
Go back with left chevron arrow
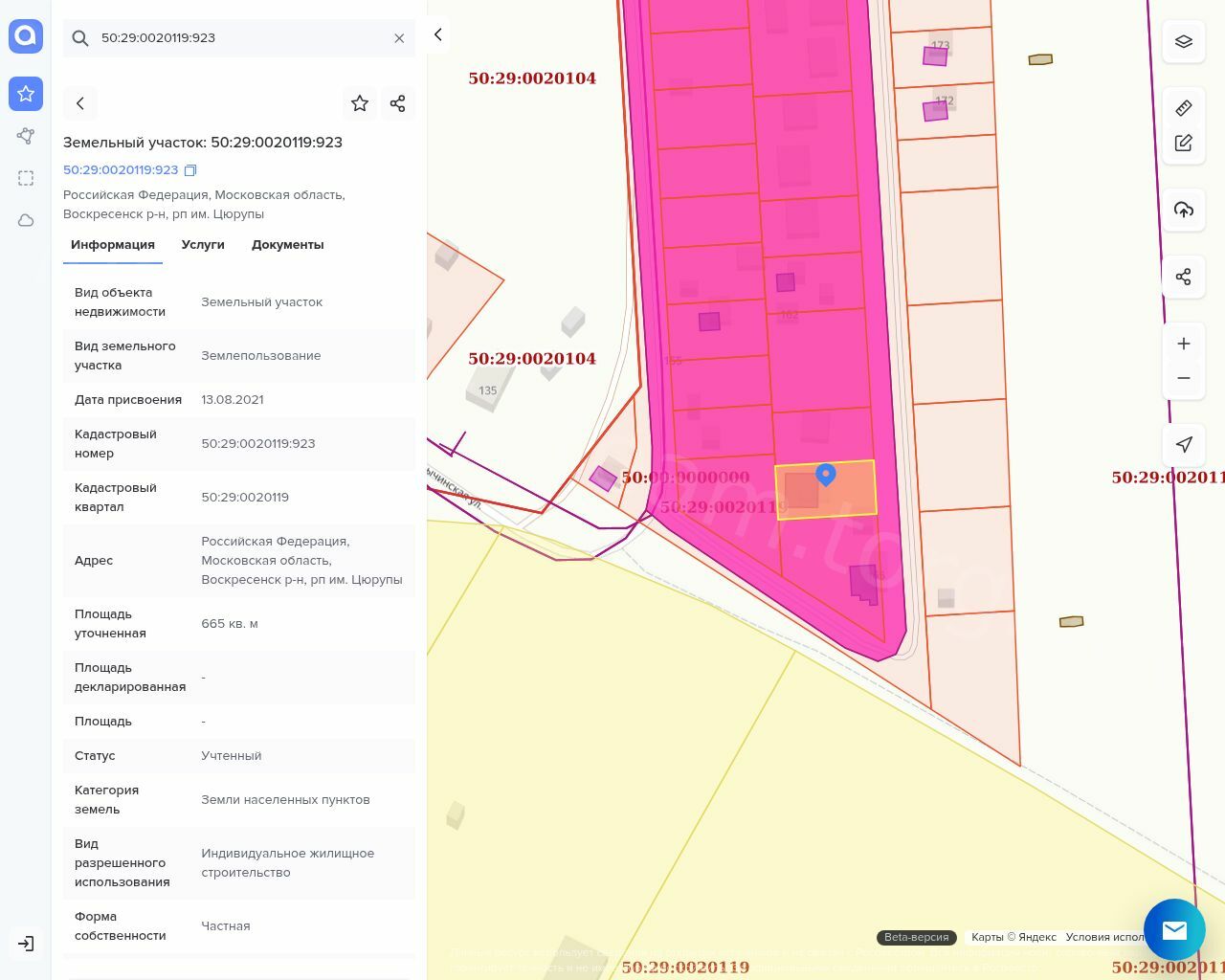(x=80, y=103)
